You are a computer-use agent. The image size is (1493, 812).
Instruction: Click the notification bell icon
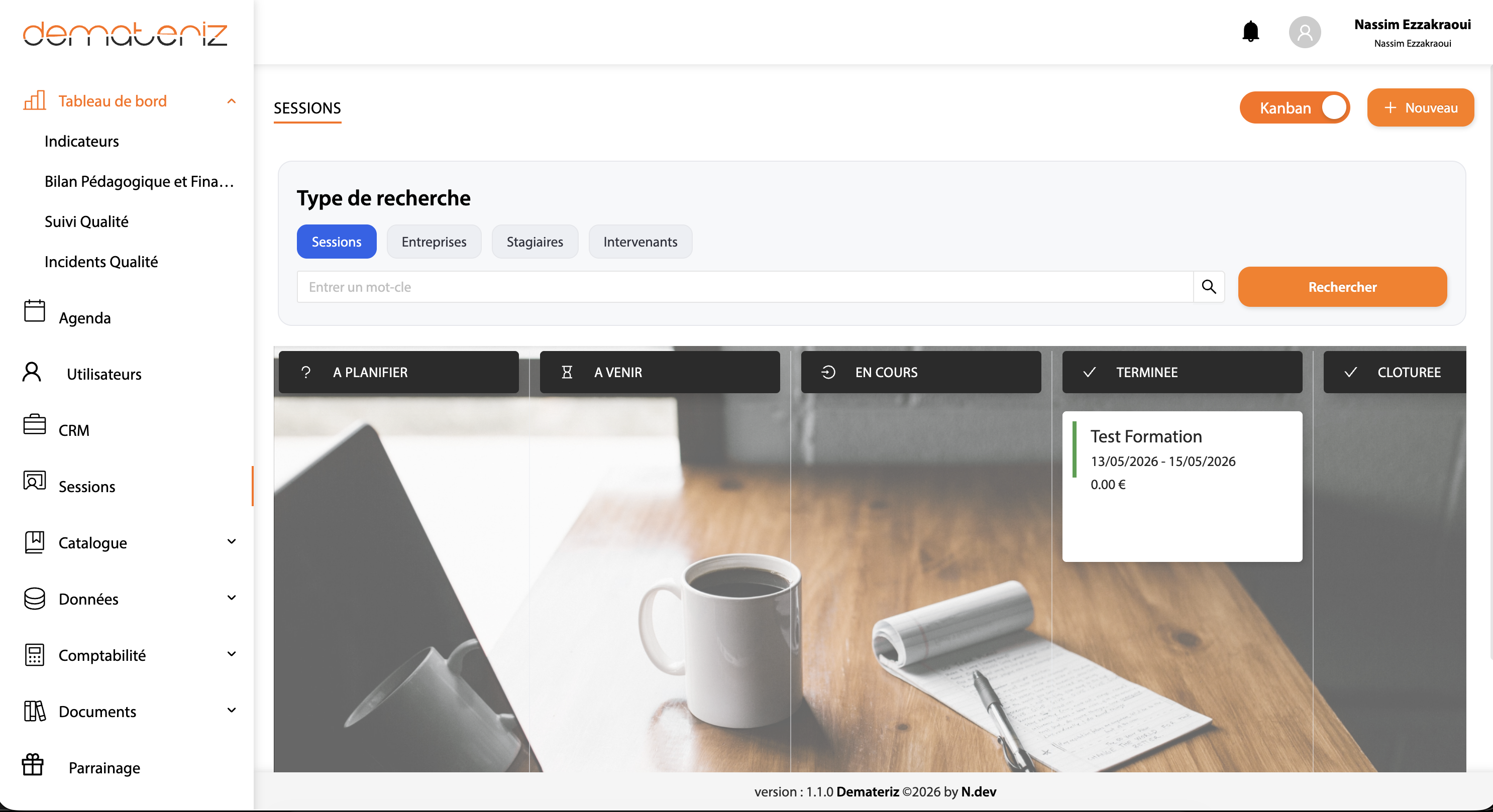pyautogui.click(x=1251, y=31)
